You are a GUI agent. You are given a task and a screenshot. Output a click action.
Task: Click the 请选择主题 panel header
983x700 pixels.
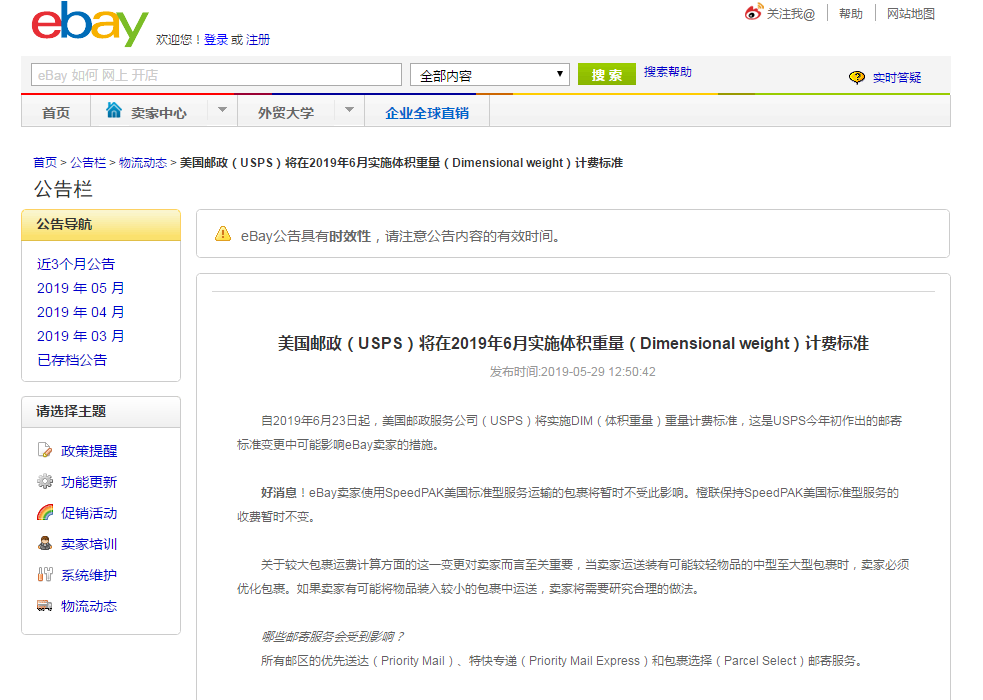(101, 412)
